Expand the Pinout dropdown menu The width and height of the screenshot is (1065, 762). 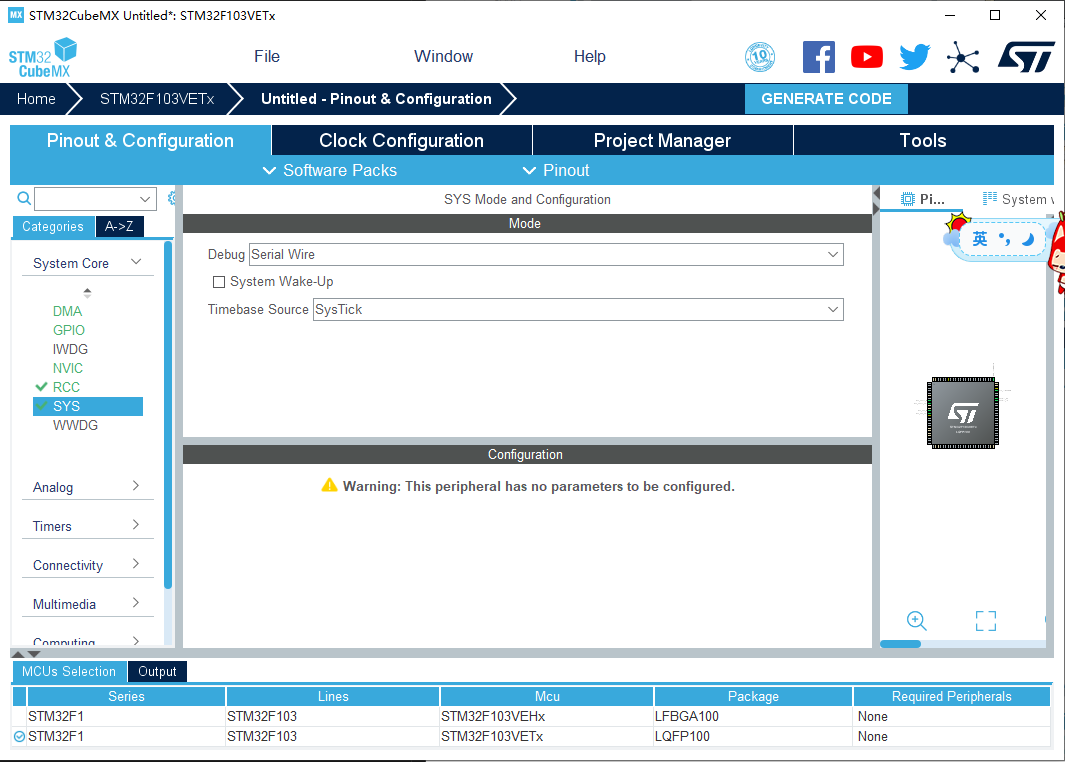tap(556, 170)
